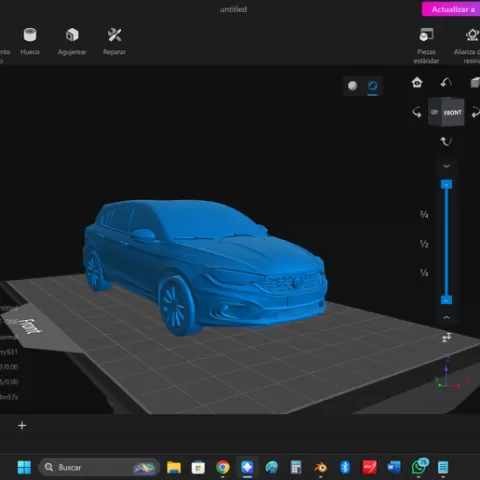Screen dimensions: 480x480
Task: Select the Hueco hollow tool
Action: point(30,41)
